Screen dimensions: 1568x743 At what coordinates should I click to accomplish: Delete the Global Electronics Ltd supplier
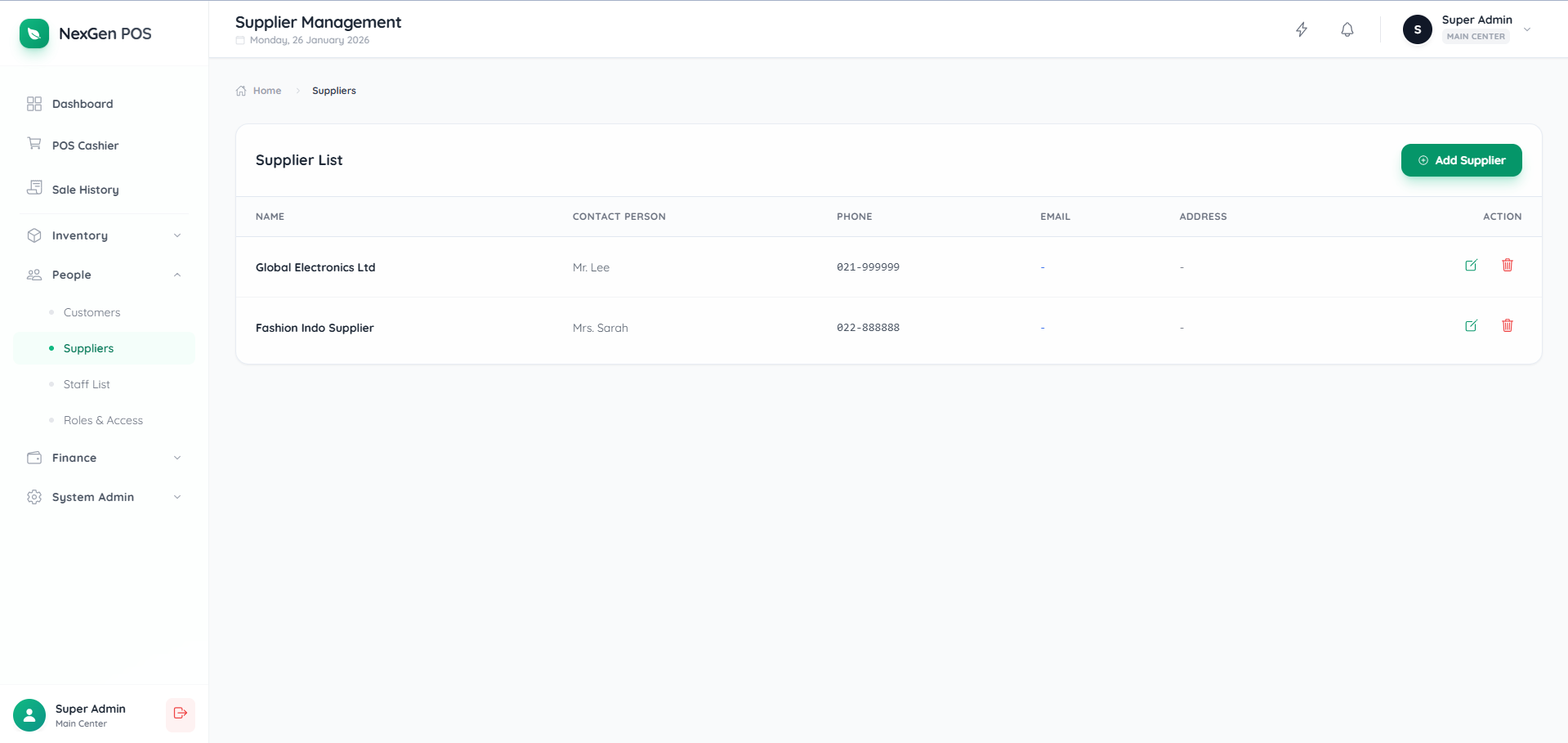(x=1508, y=265)
